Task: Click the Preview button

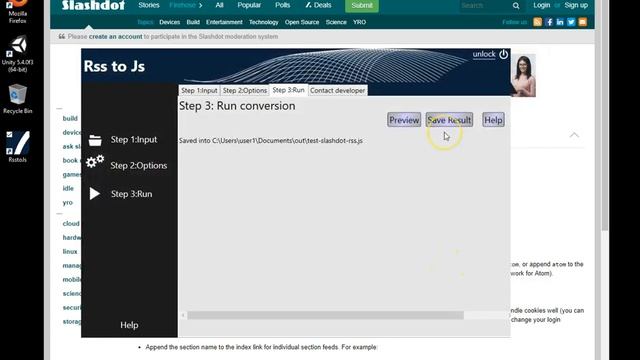Action: 404,120
